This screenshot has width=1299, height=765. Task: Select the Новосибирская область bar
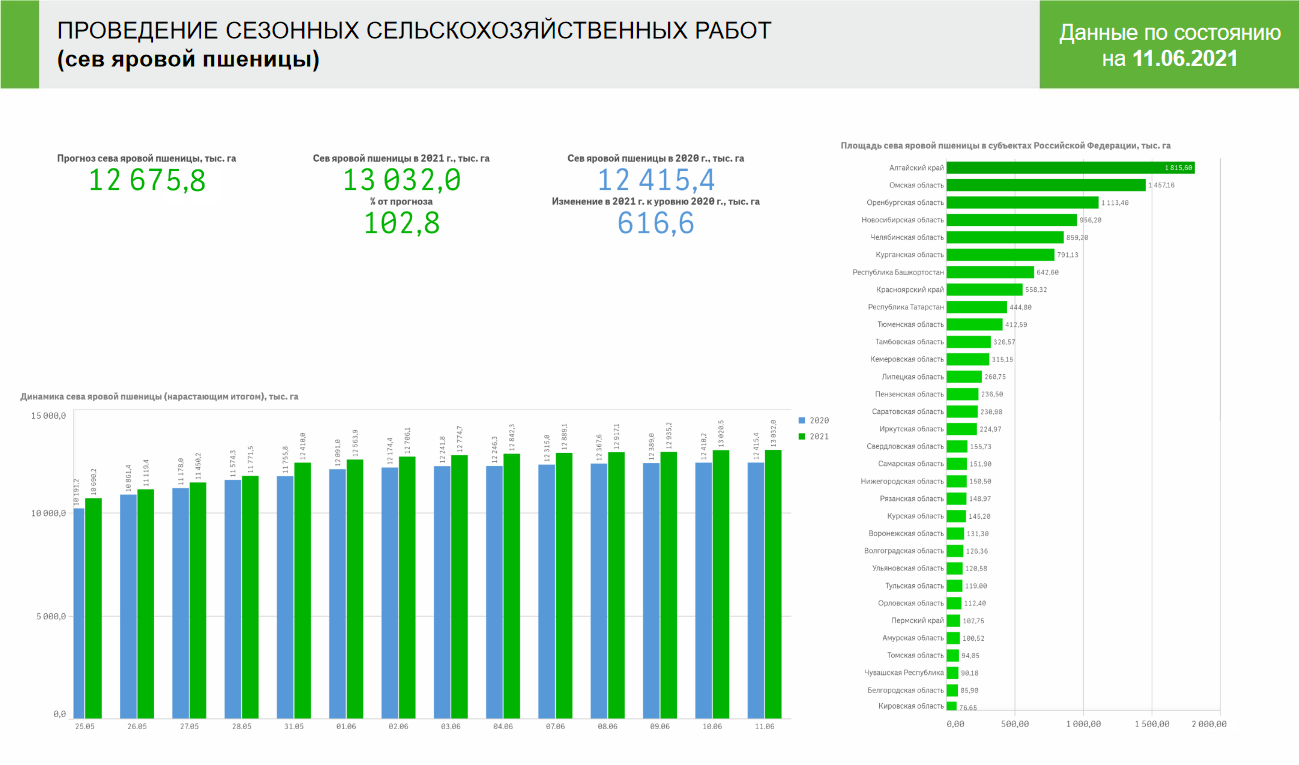coord(1011,220)
